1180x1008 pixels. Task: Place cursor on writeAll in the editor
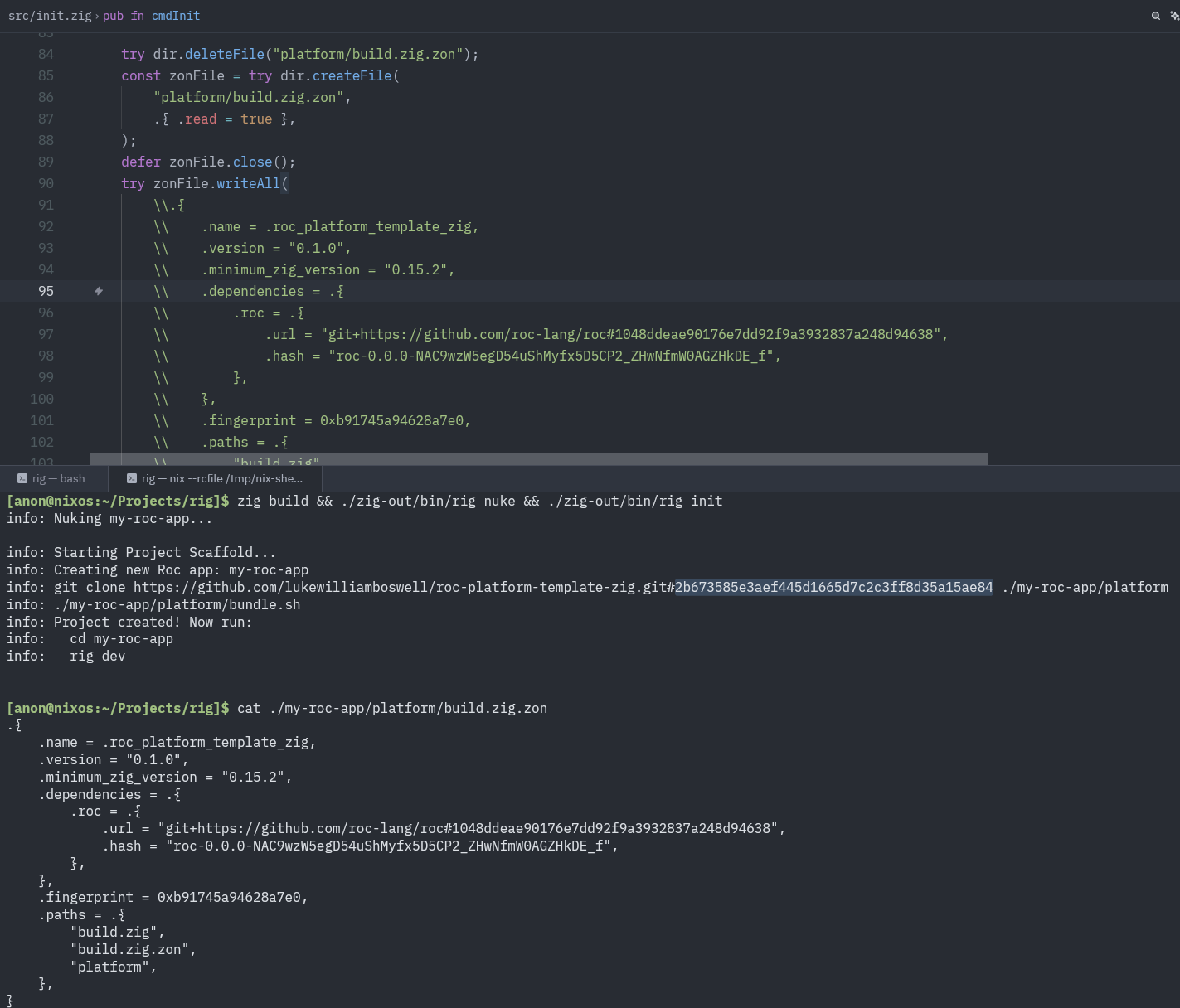click(x=248, y=183)
